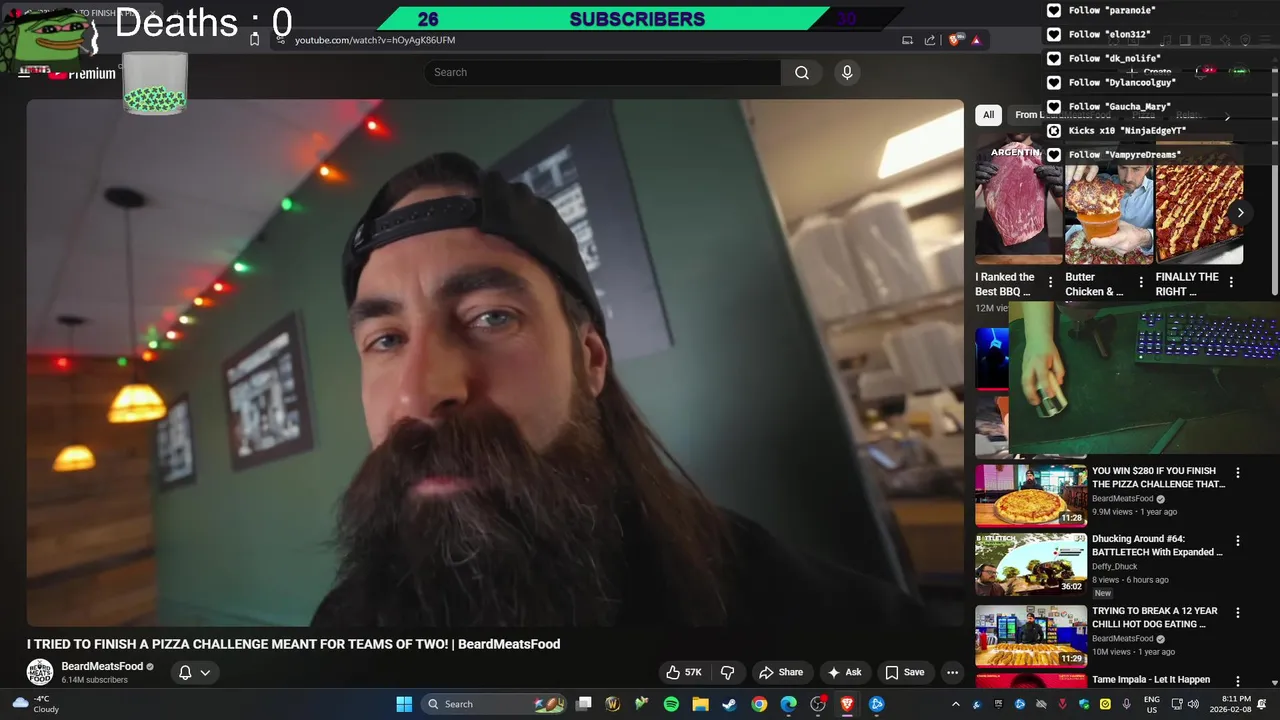Start voice search with the microphone icon
1280x720 pixels.
[x=847, y=72]
